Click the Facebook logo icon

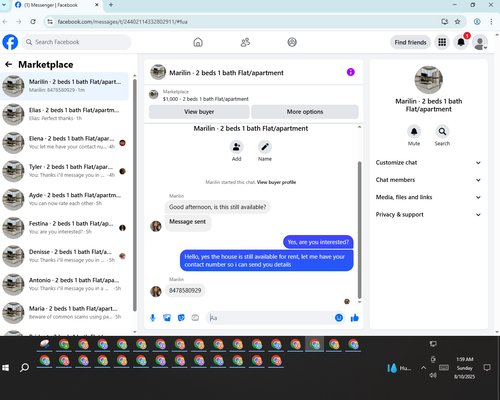10,42
